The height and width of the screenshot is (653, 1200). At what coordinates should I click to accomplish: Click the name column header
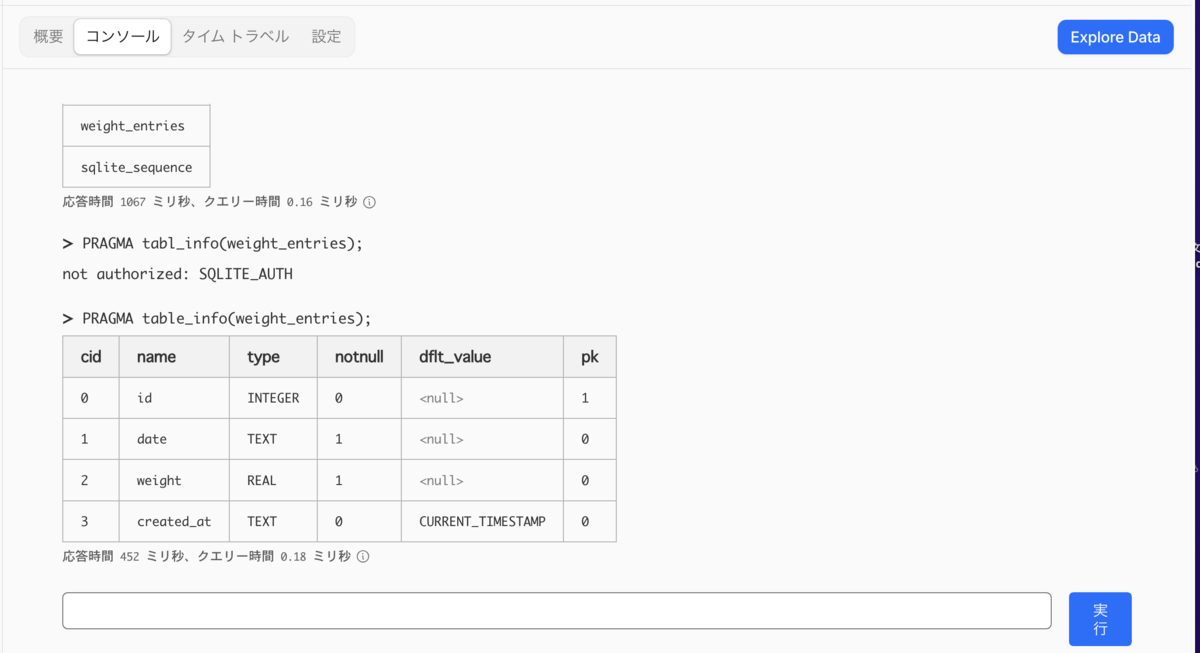(174, 357)
